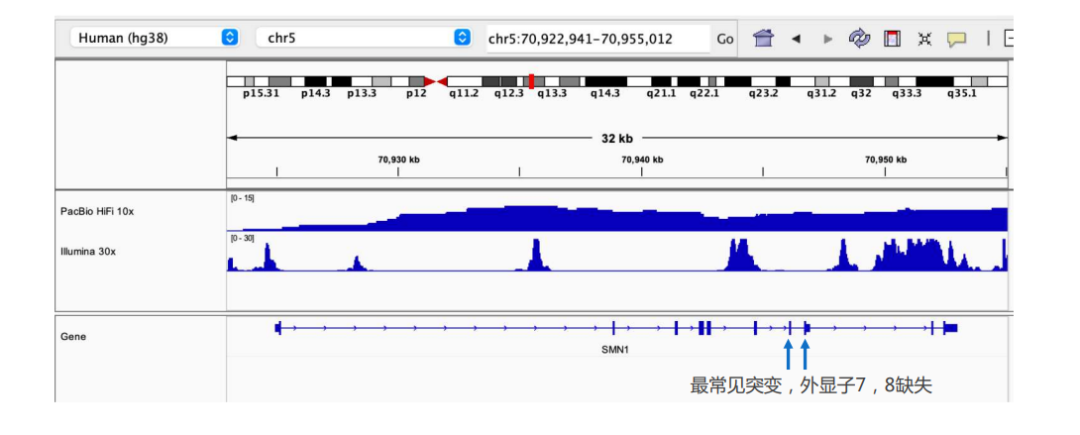The image size is (1080, 435).
Task: Click the [0 - 30] data range label
Action: [x=242, y=238]
